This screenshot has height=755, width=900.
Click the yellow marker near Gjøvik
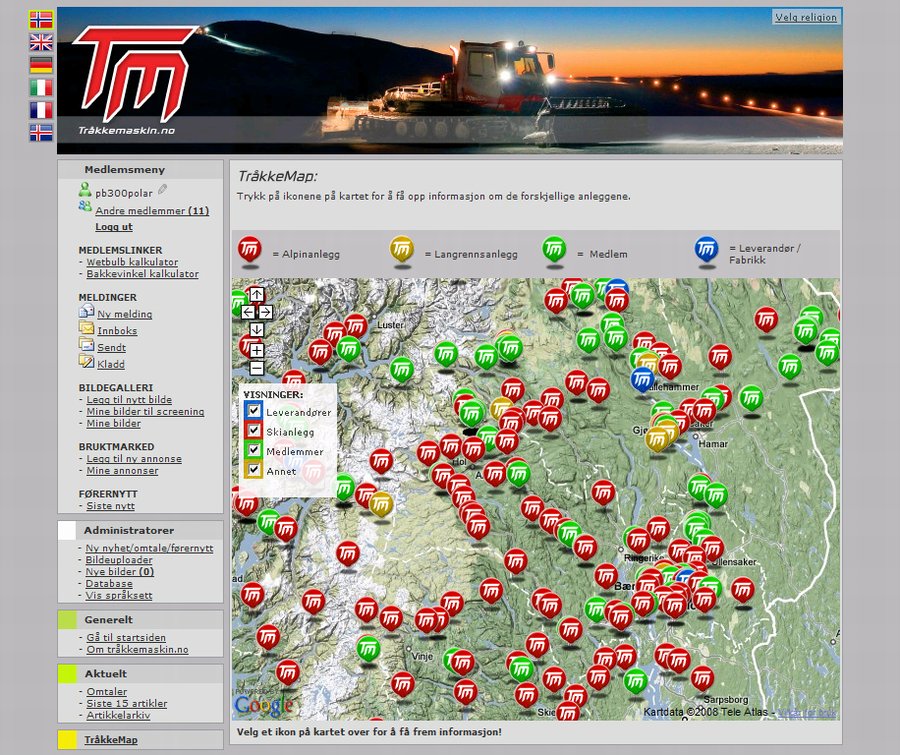(x=657, y=440)
